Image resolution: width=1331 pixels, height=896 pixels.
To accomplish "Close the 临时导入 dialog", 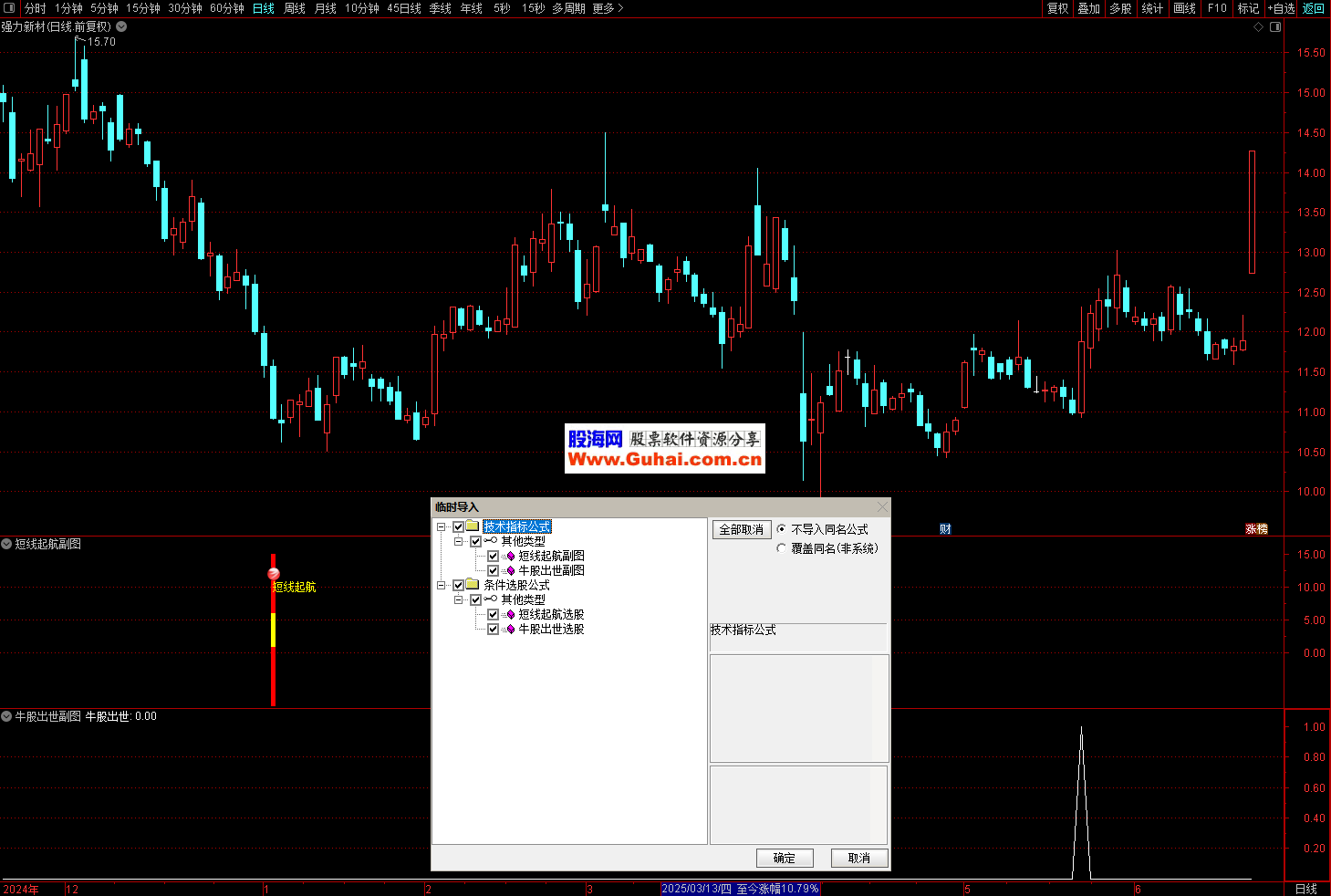I will [882, 507].
